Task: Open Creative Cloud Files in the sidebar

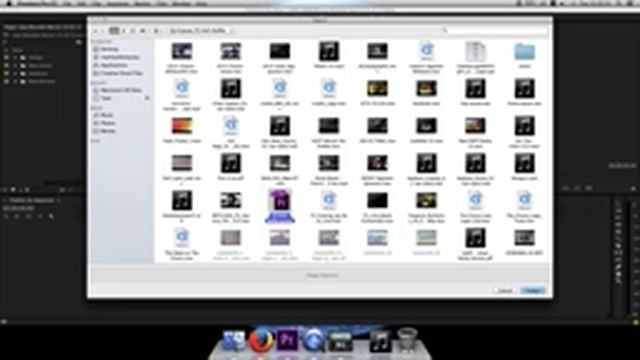Action: point(118,73)
